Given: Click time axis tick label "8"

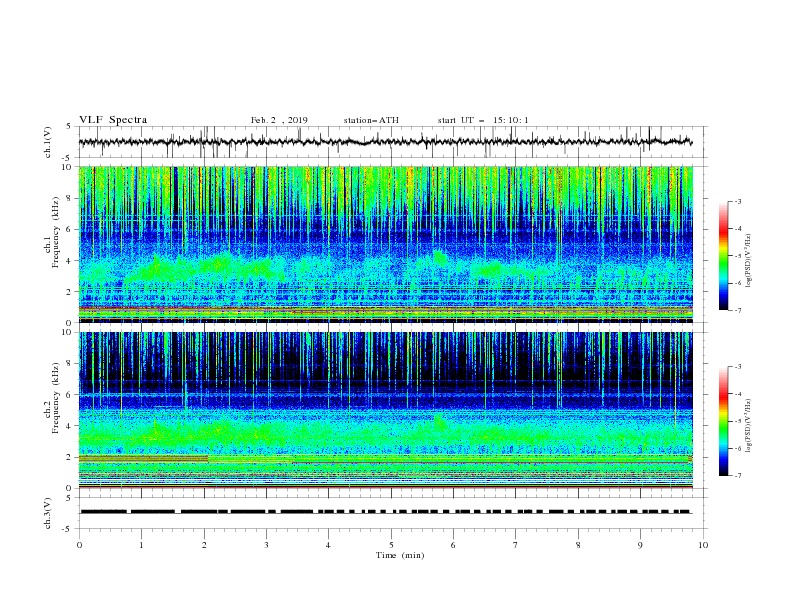Looking at the screenshot, I should click(578, 545).
